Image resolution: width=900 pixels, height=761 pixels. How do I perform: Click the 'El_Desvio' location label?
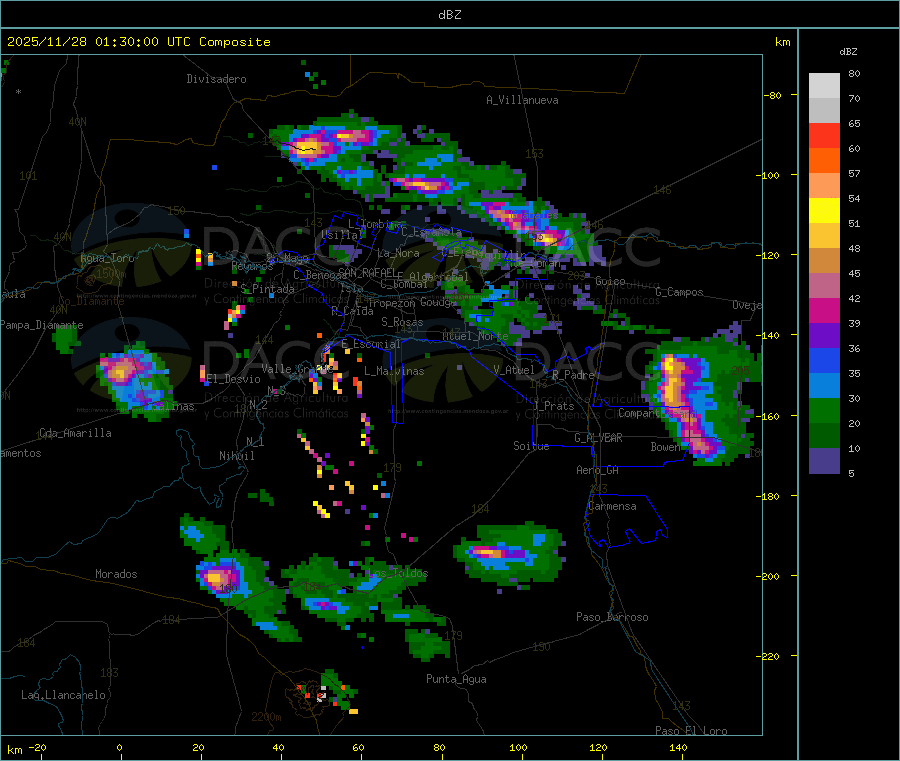click(x=234, y=379)
